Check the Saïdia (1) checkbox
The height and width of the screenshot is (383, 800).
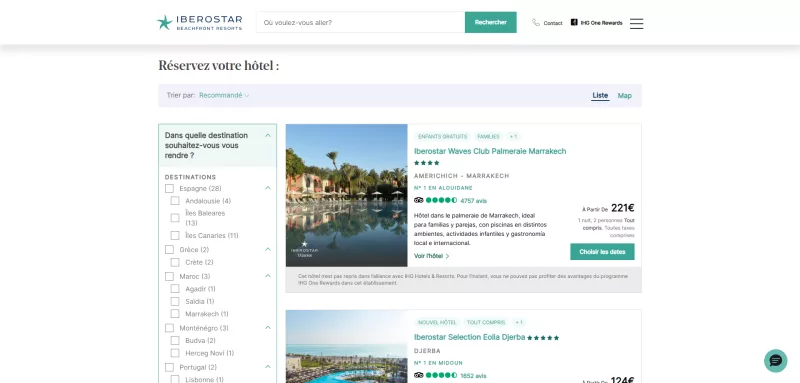[x=175, y=301]
